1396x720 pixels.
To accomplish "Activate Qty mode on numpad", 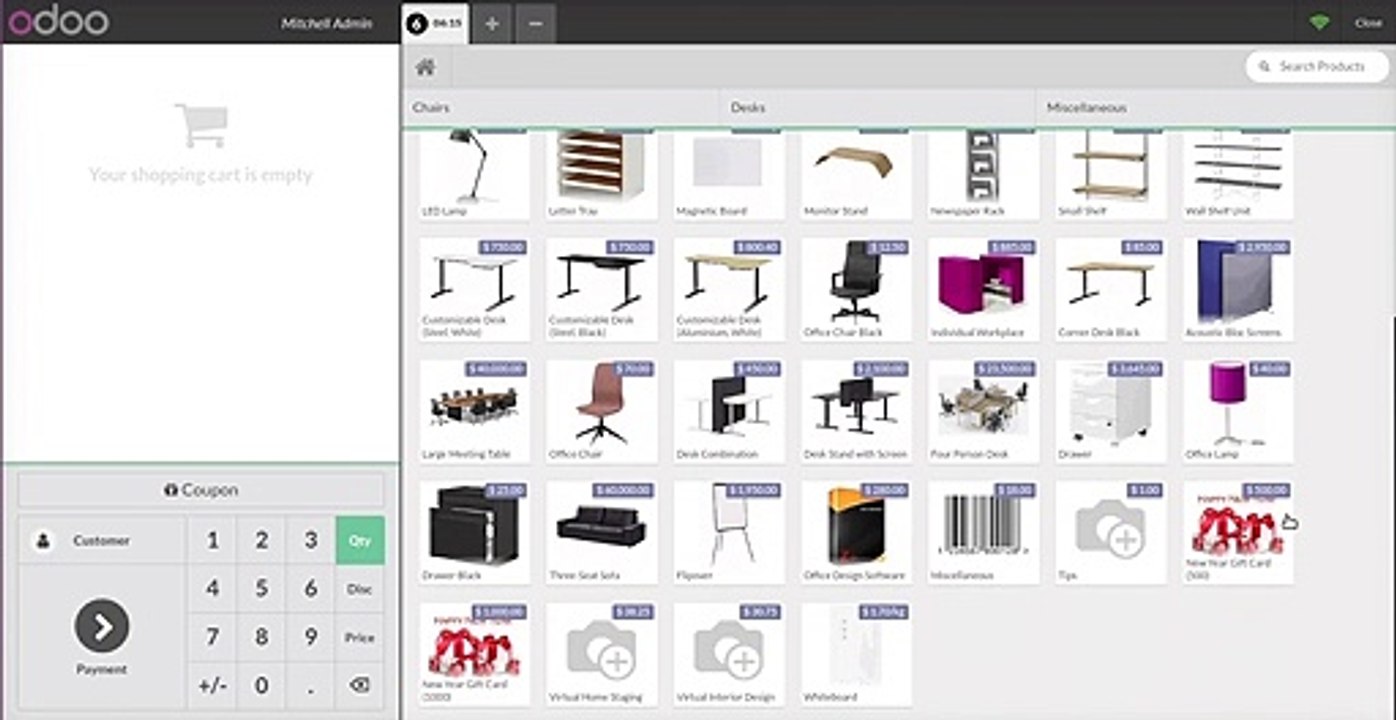I will click(360, 541).
